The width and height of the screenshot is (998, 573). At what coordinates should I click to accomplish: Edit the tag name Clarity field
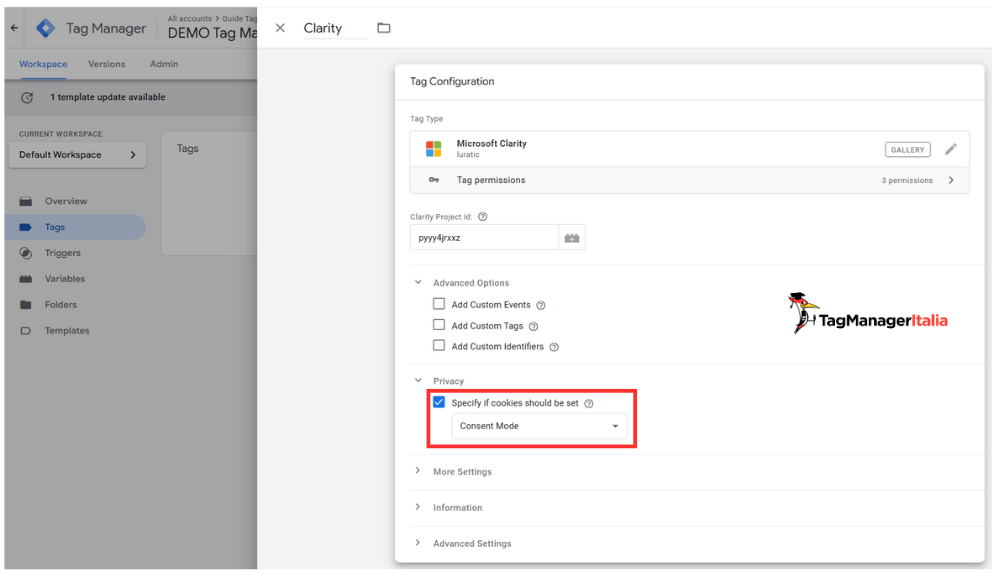click(335, 28)
